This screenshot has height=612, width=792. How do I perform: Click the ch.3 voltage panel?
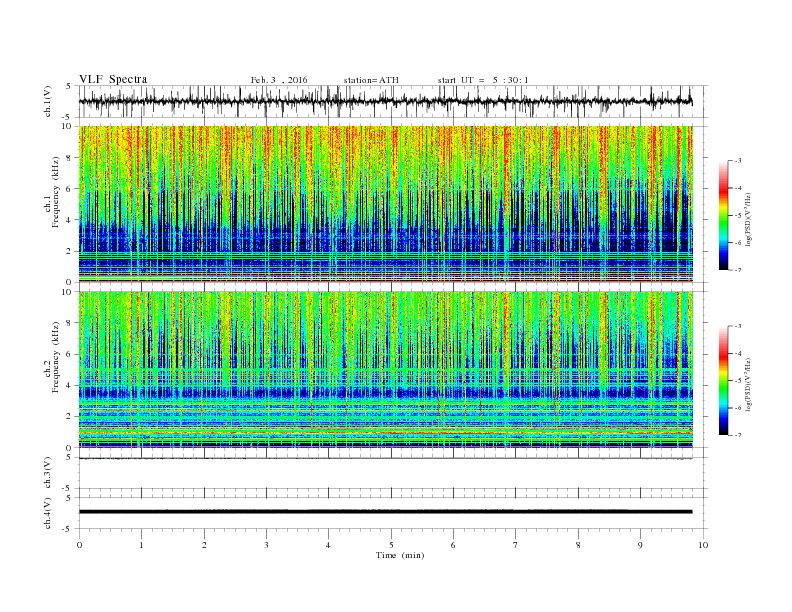(x=393, y=473)
